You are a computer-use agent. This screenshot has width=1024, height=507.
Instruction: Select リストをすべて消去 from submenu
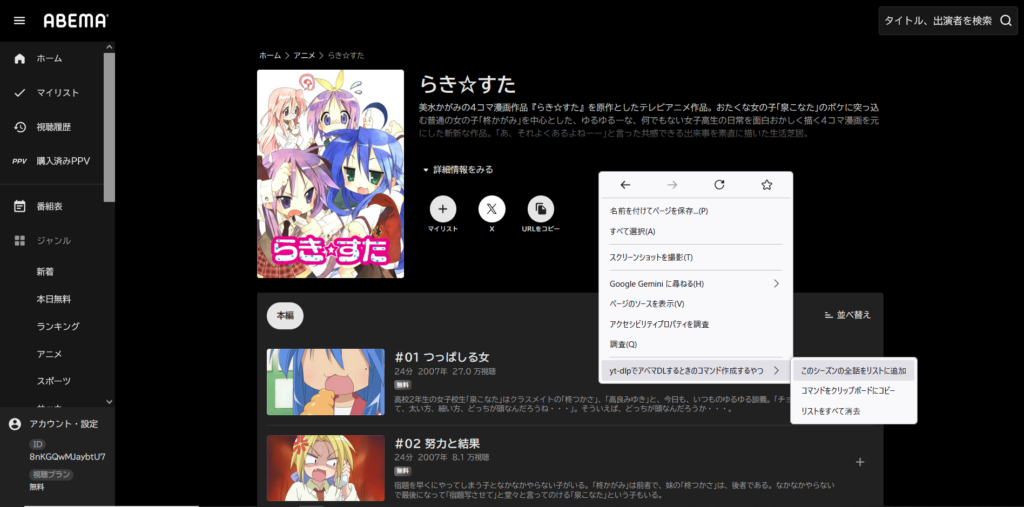pos(830,411)
